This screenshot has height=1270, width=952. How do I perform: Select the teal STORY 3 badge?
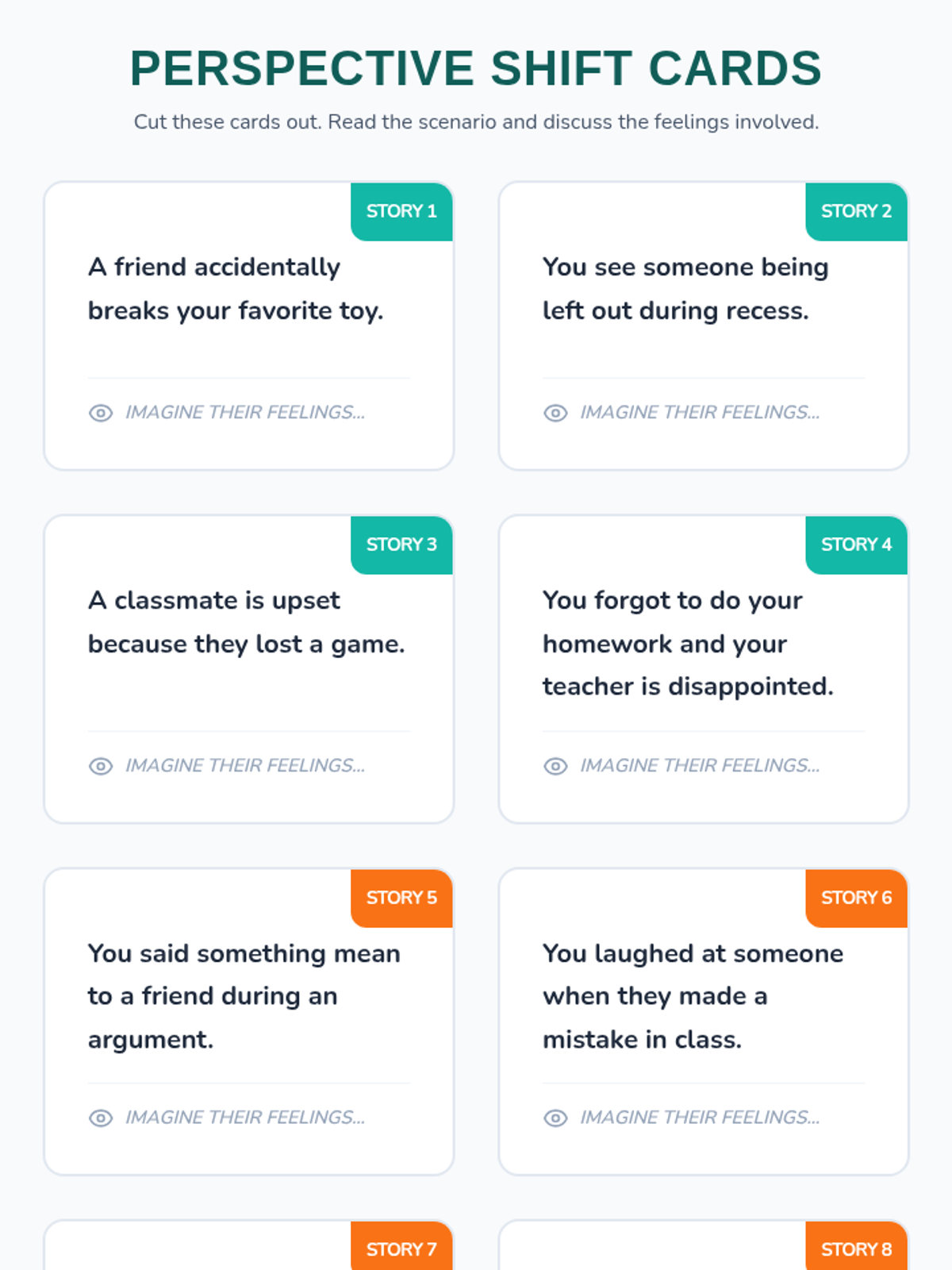click(401, 545)
